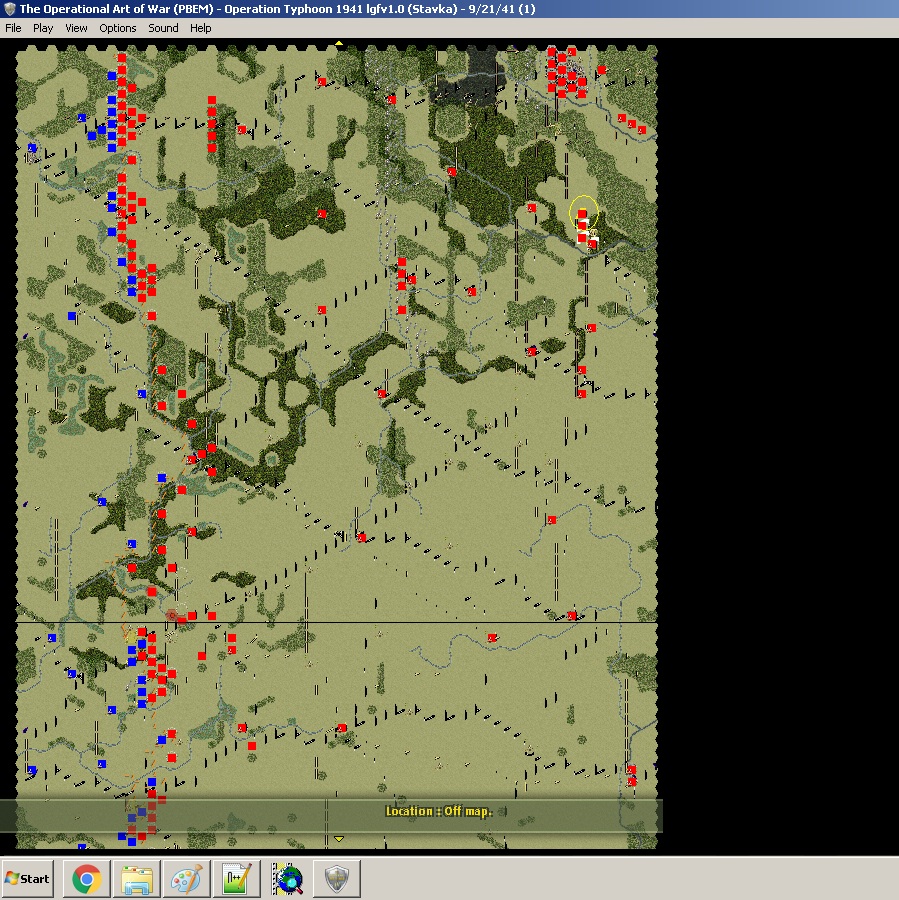This screenshot has width=899, height=900.
Task: Click the yellow down arrow at map bottom
Action: point(339,839)
